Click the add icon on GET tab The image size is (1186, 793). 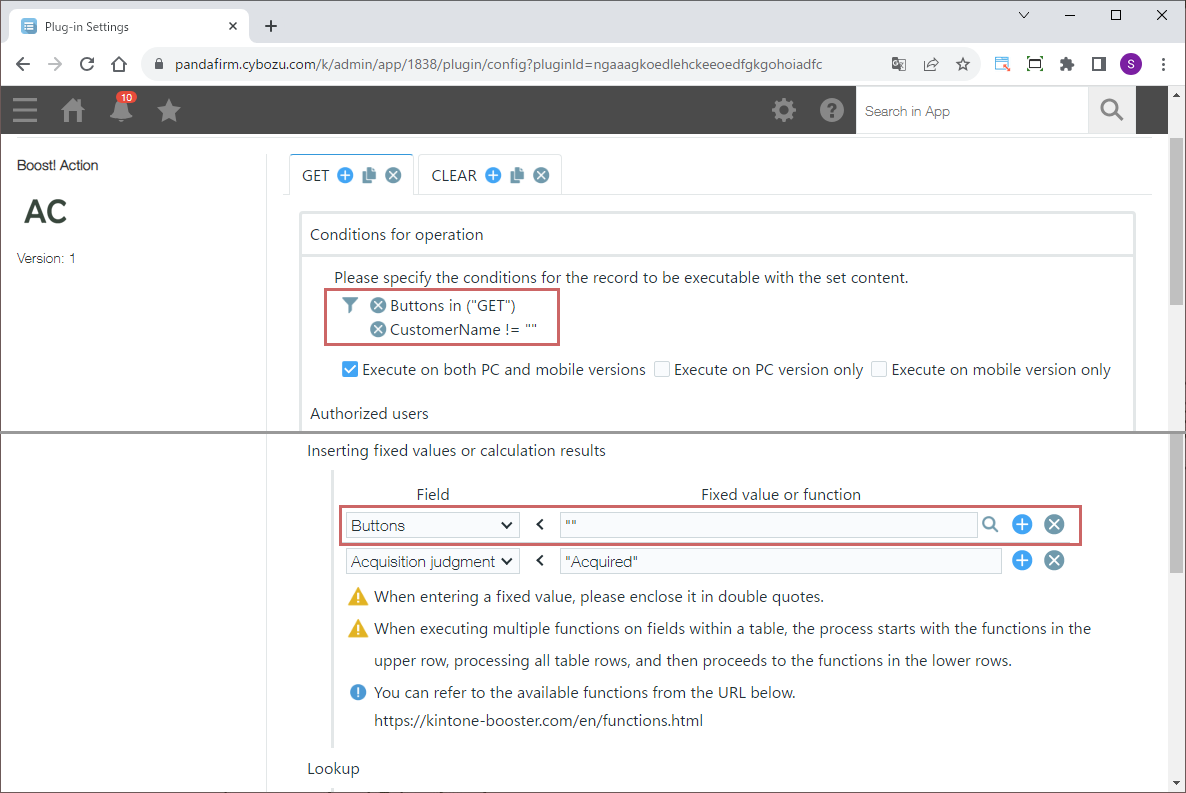[345, 175]
